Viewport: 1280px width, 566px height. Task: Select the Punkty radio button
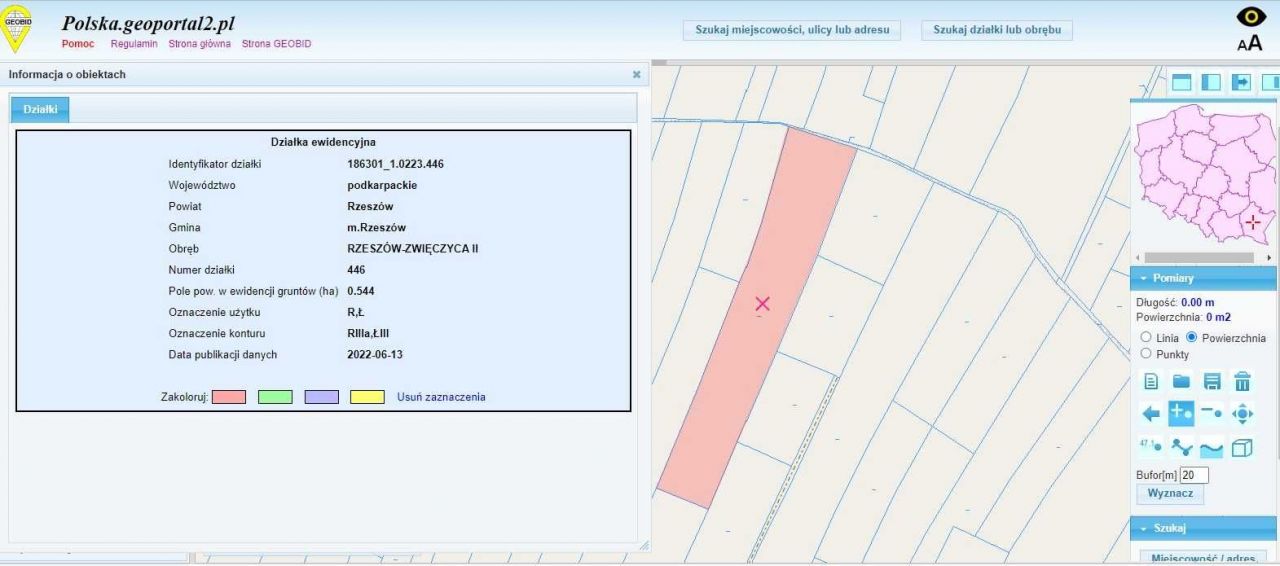click(1146, 354)
